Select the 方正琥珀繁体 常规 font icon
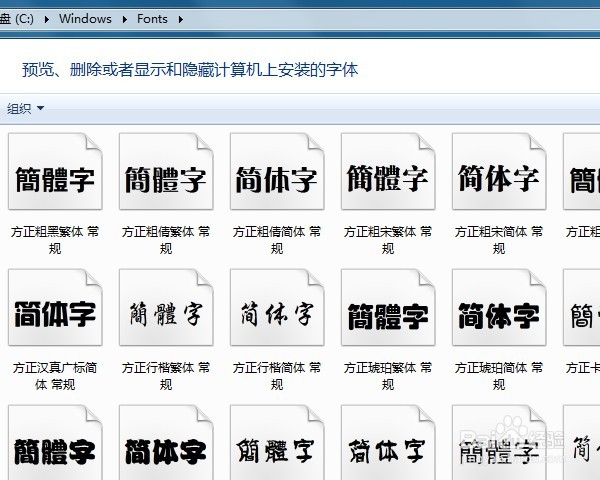This screenshot has width=600, height=480. (x=388, y=307)
